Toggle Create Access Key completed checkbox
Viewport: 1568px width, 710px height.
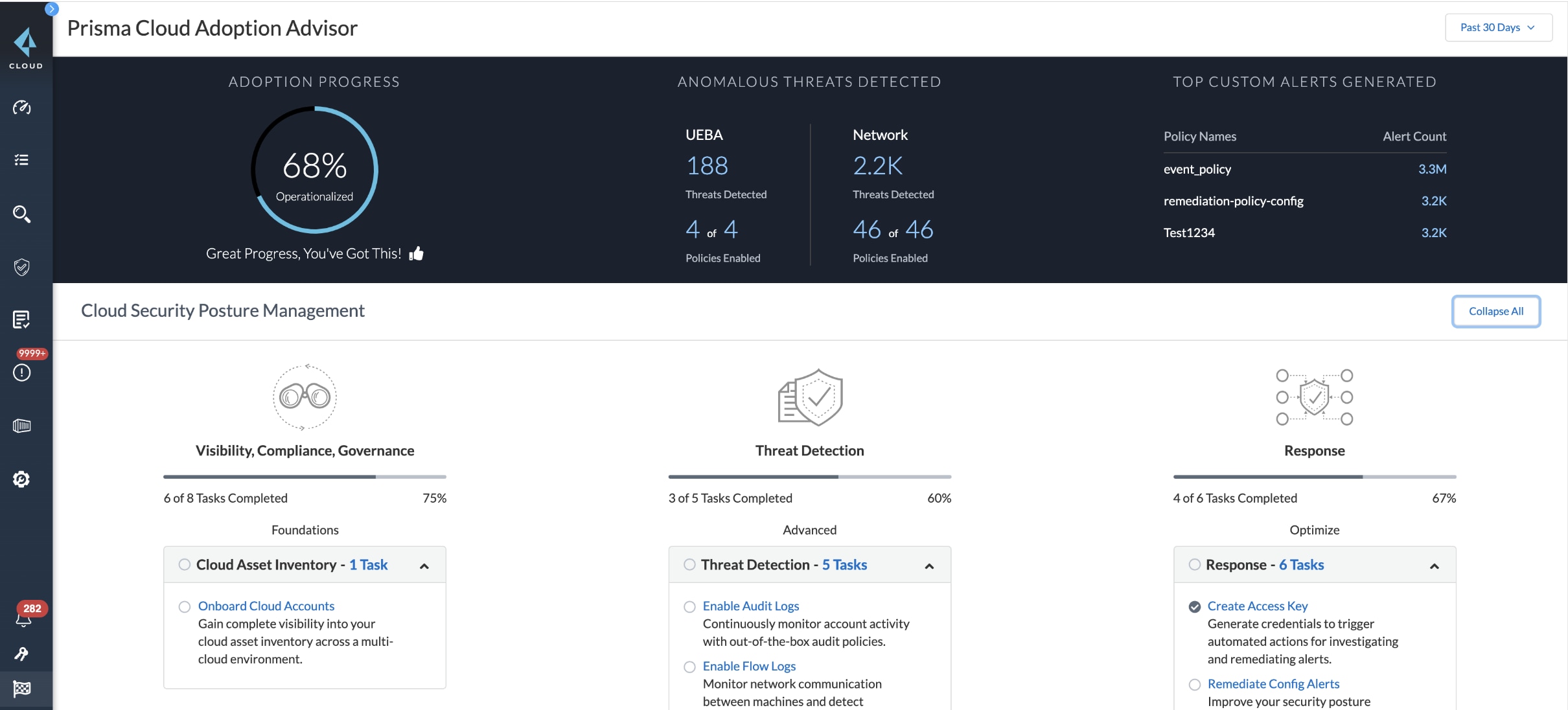click(1192, 606)
